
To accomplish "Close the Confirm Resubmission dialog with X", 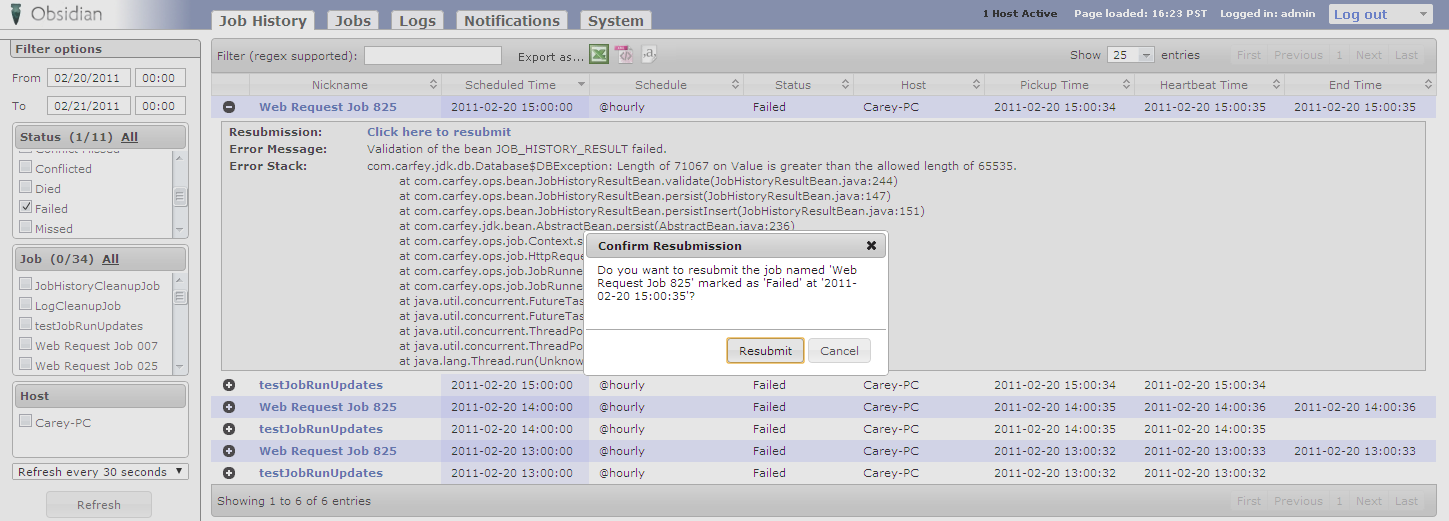I will (x=871, y=245).
